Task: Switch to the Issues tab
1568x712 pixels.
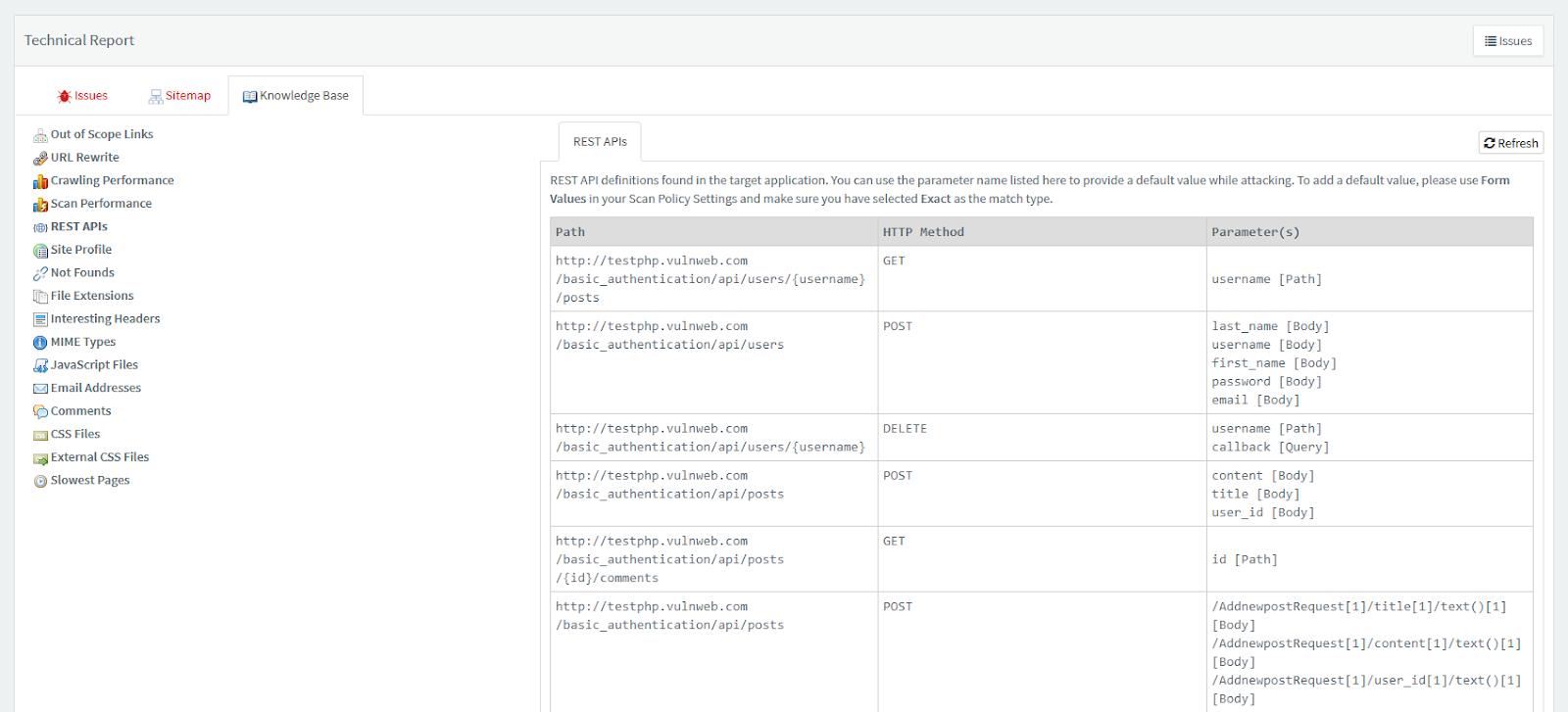Action: 82,96
